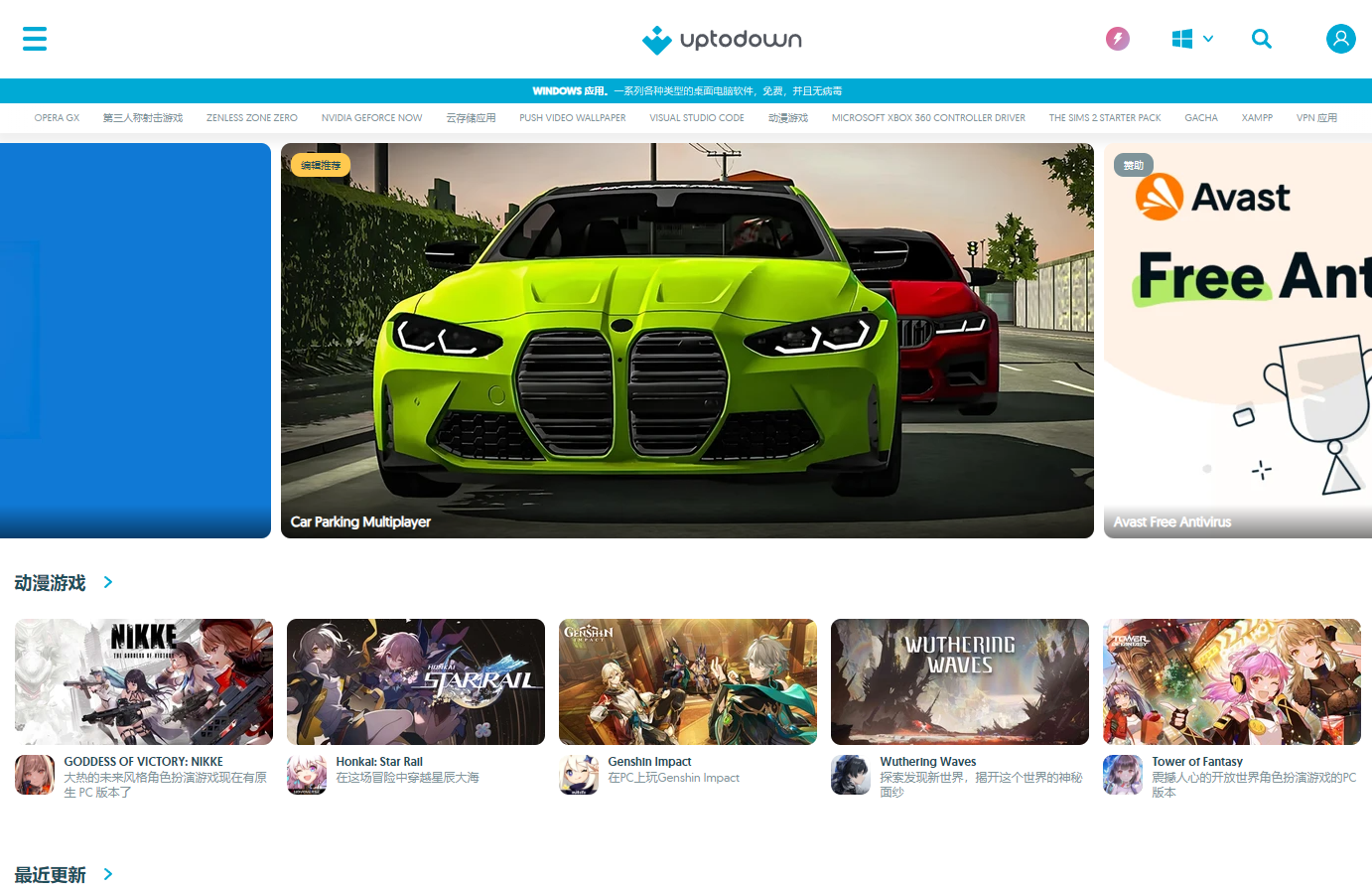Open the Zenless Zone Zero link
The height and width of the screenshot is (890, 1372).
click(x=252, y=118)
